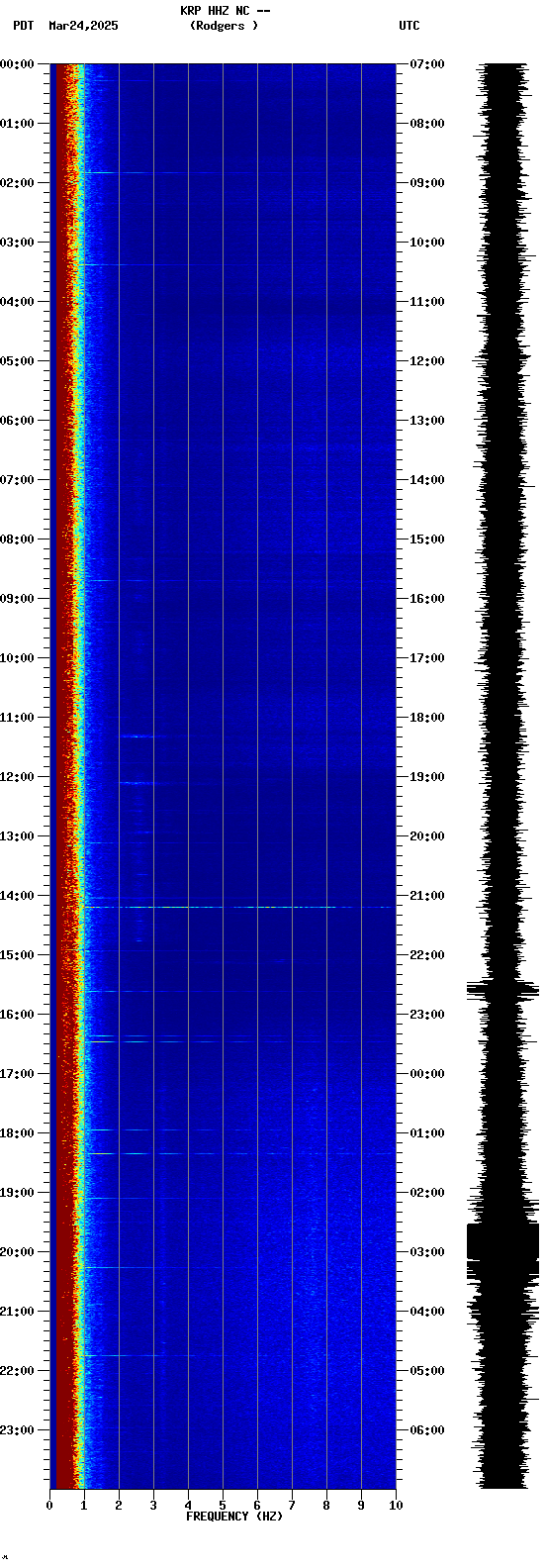Click the 5 Hz frequency tick label
The width and height of the screenshot is (546, 1568).
pyautogui.click(x=223, y=1506)
